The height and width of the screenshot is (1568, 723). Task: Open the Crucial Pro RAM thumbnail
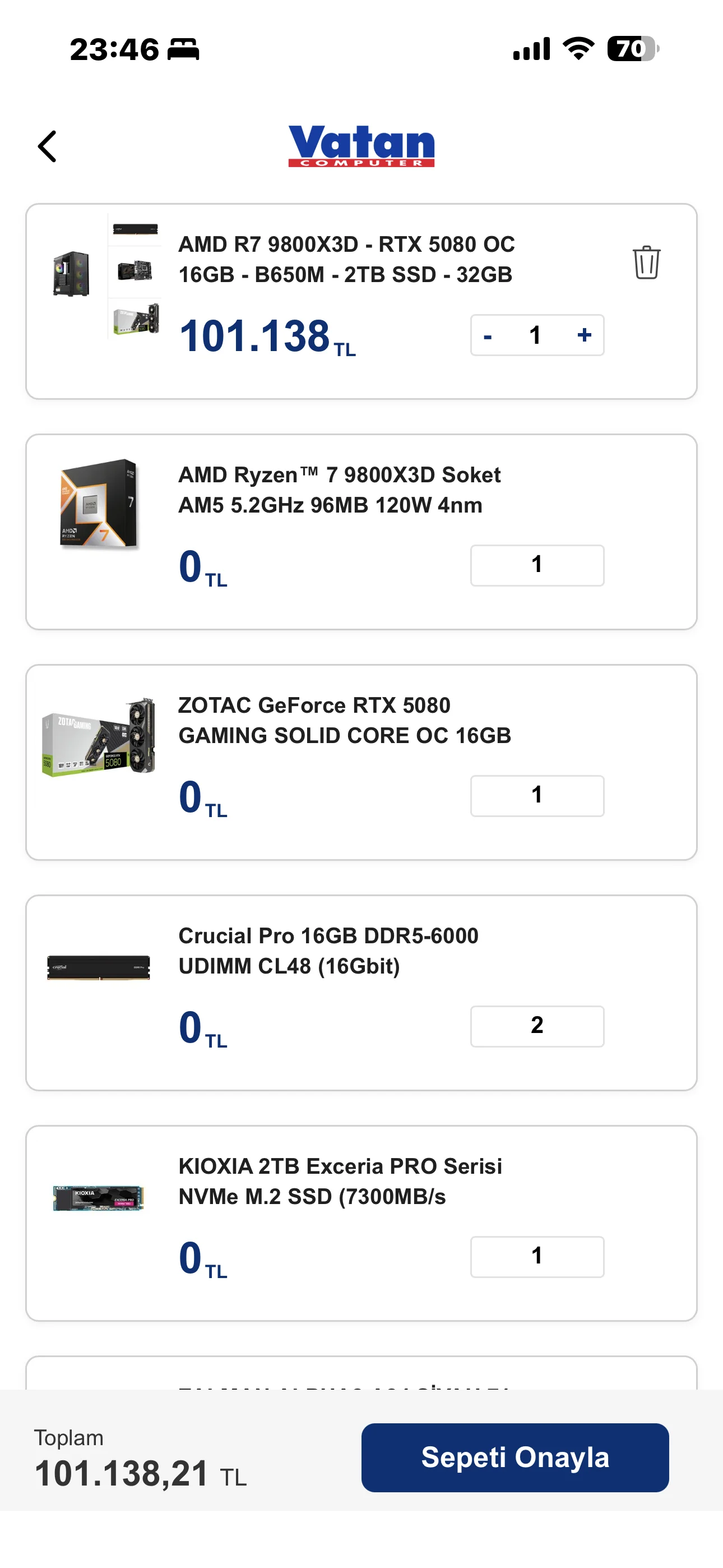click(99, 967)
